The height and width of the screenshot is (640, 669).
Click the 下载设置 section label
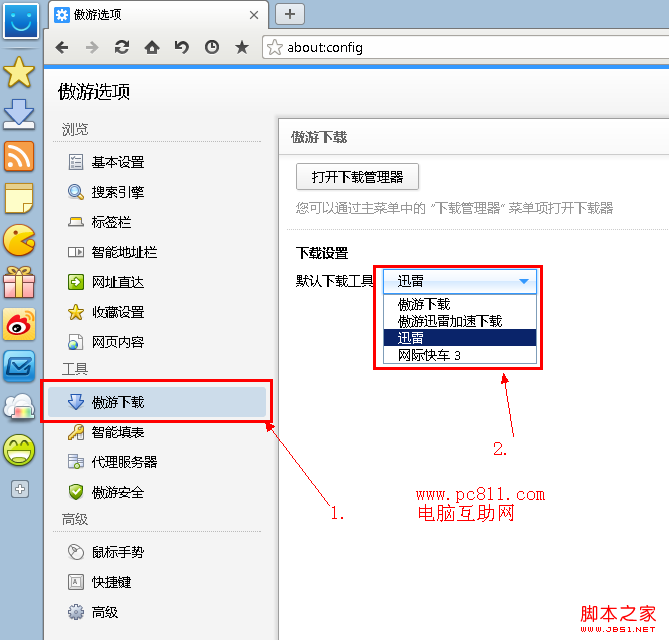coord(322,253)
